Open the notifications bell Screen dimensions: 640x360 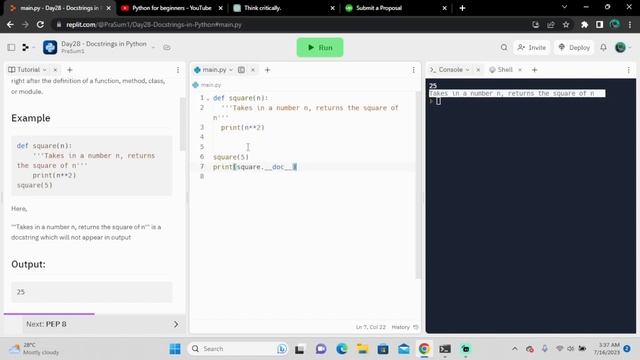603,47
